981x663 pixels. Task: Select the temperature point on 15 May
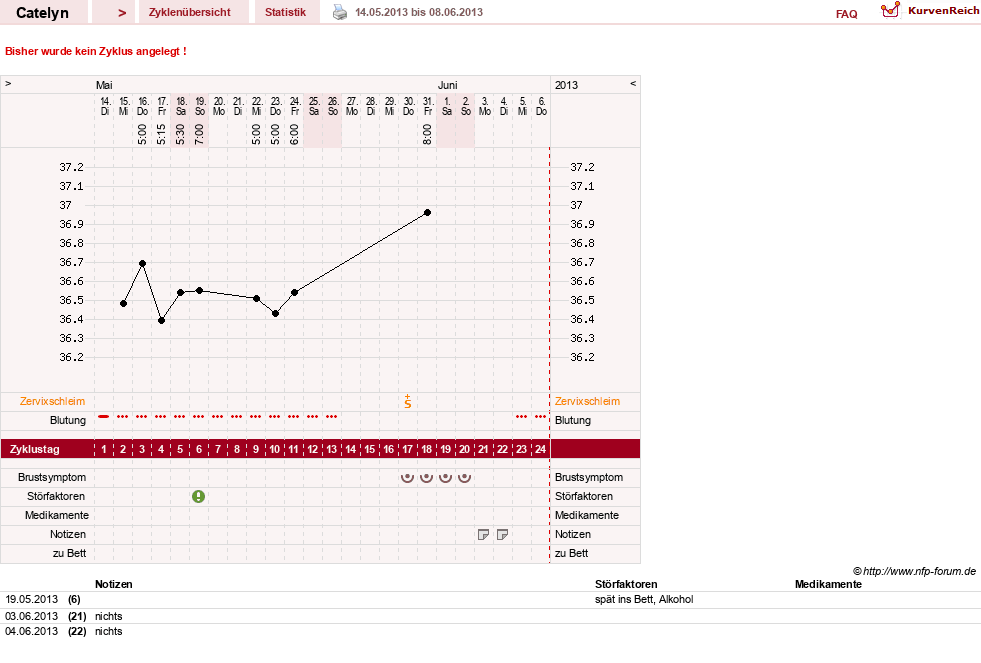pos(123,303)
